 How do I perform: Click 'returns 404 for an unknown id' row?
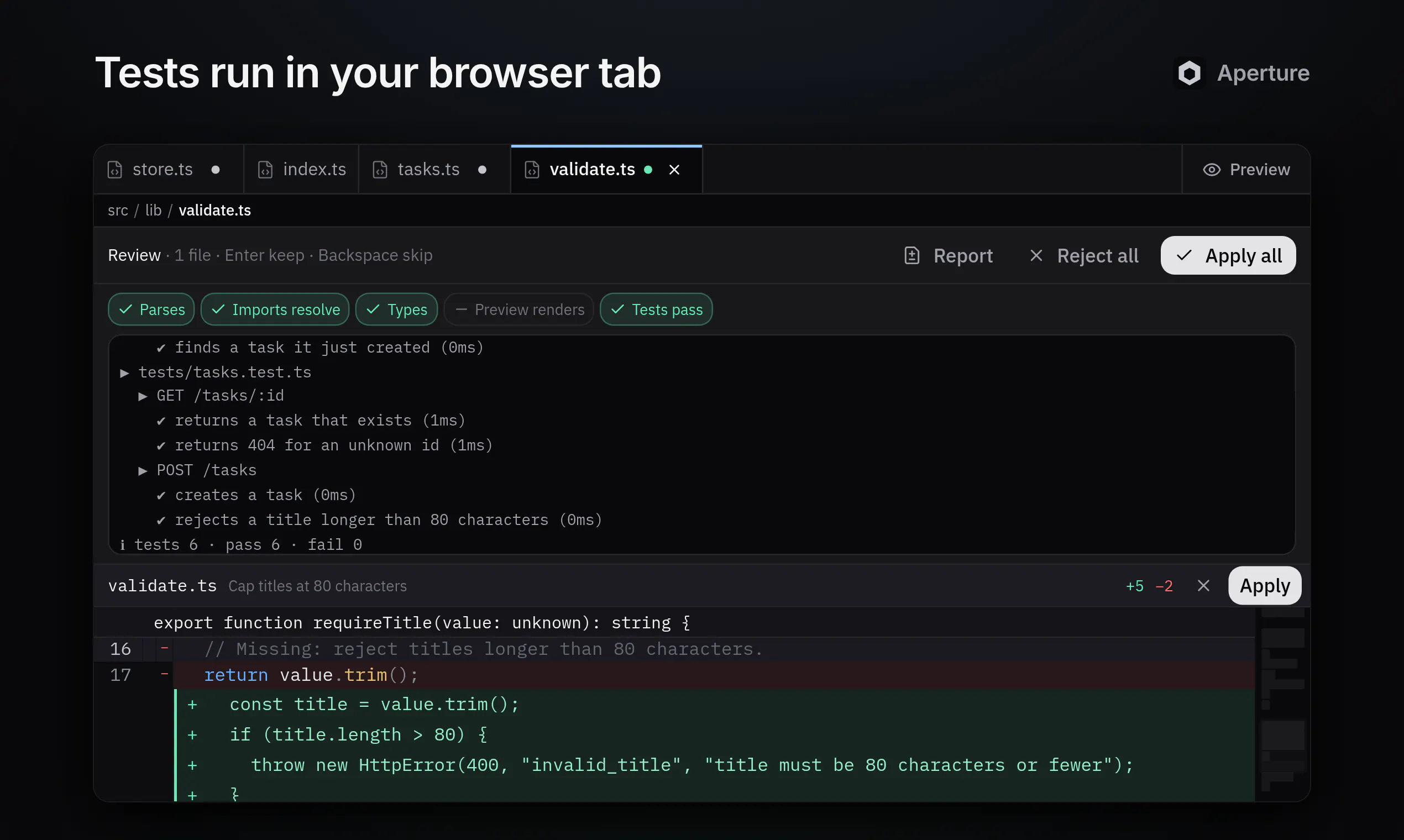tap(324, 445)
